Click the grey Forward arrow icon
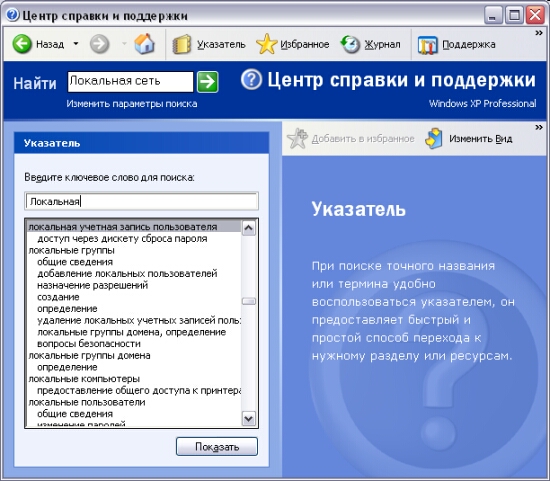Screen dimensions: 550x481 (x=99, y=44)
